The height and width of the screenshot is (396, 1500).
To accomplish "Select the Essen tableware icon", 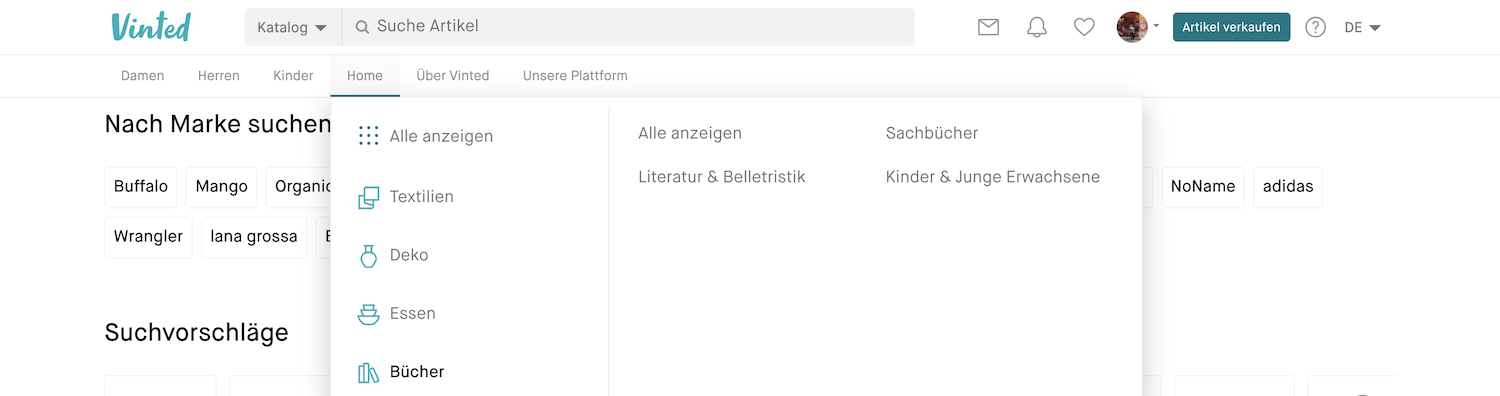I will 369,314.
